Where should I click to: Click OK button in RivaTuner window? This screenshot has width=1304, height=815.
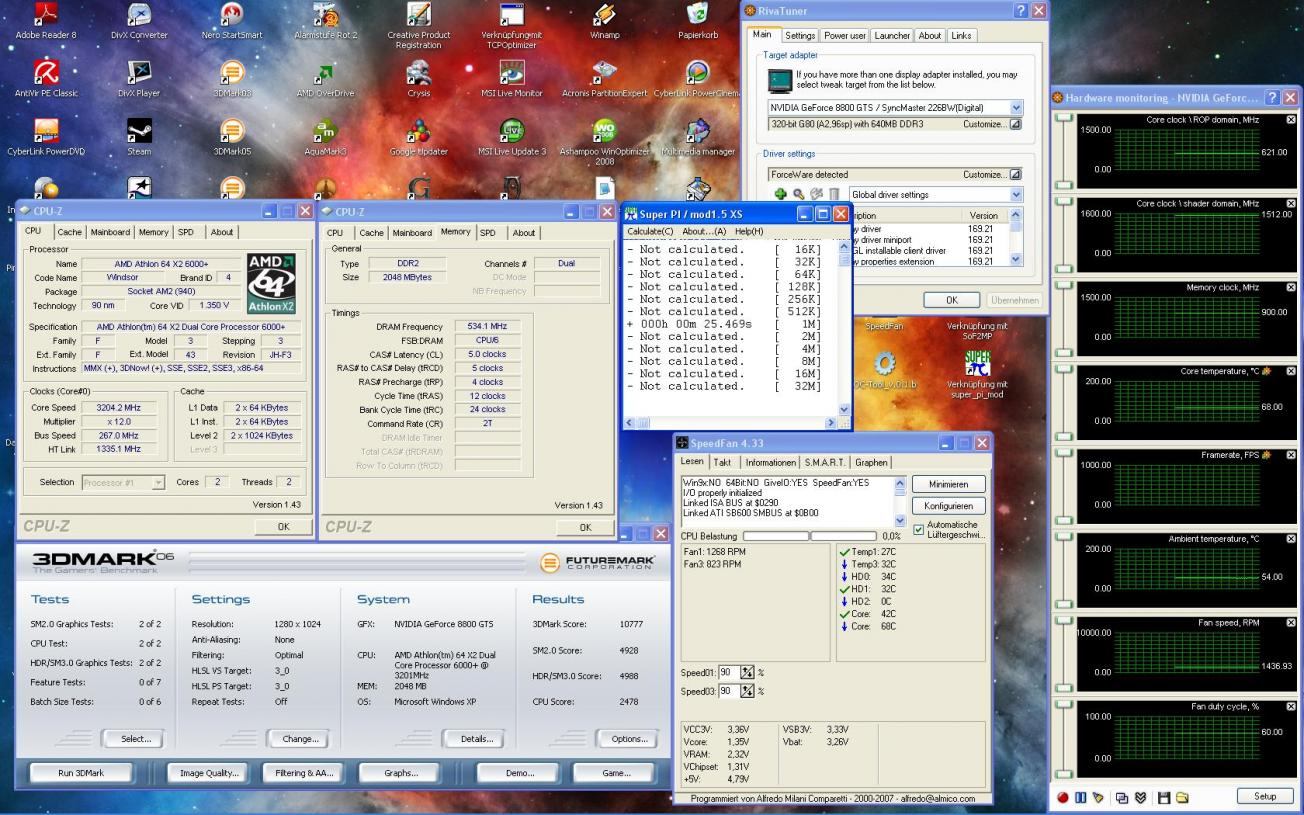[951, 300]
